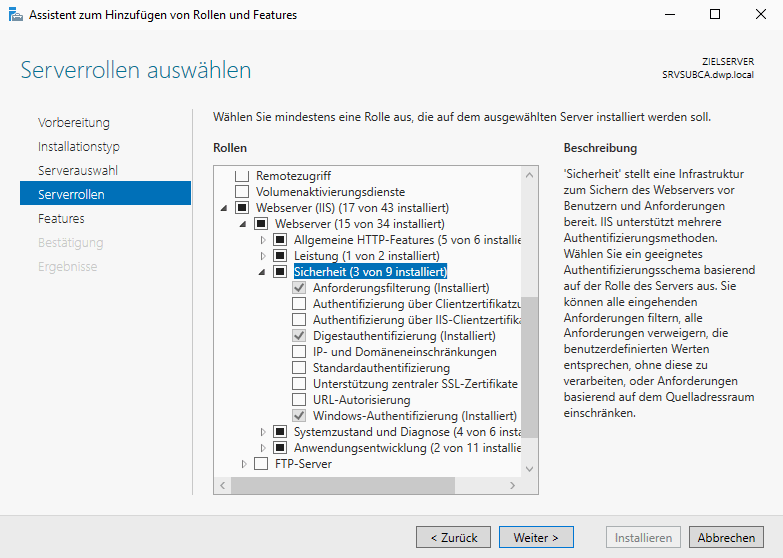Select the Installationstyp step

point(78,146)
